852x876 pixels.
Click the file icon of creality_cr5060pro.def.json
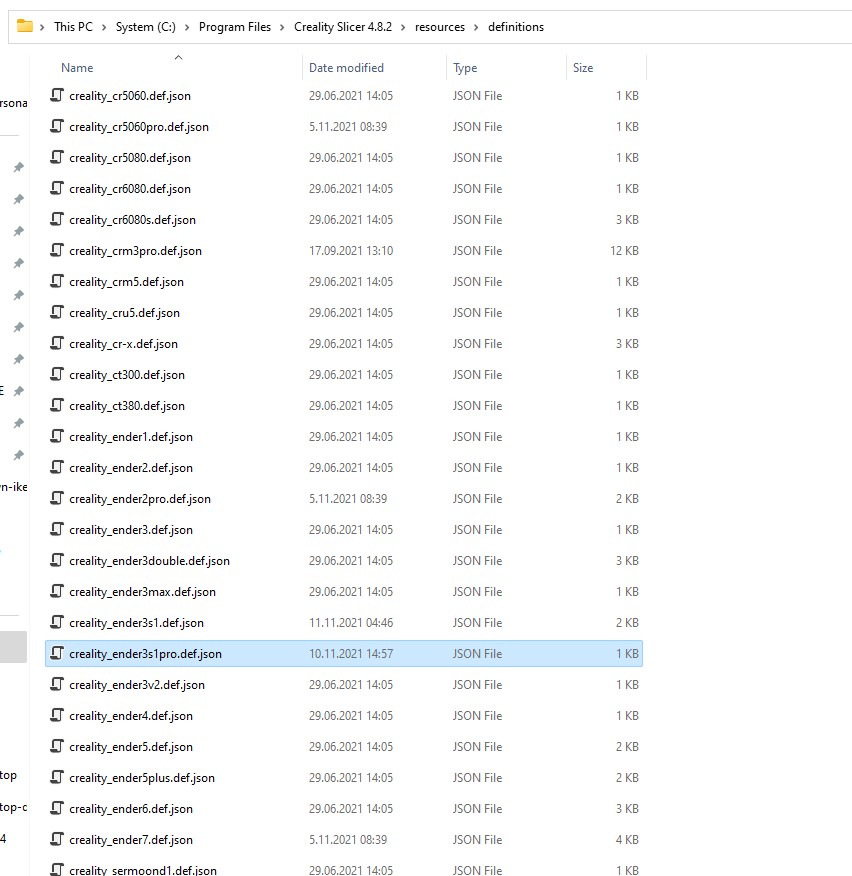point(57,126)
